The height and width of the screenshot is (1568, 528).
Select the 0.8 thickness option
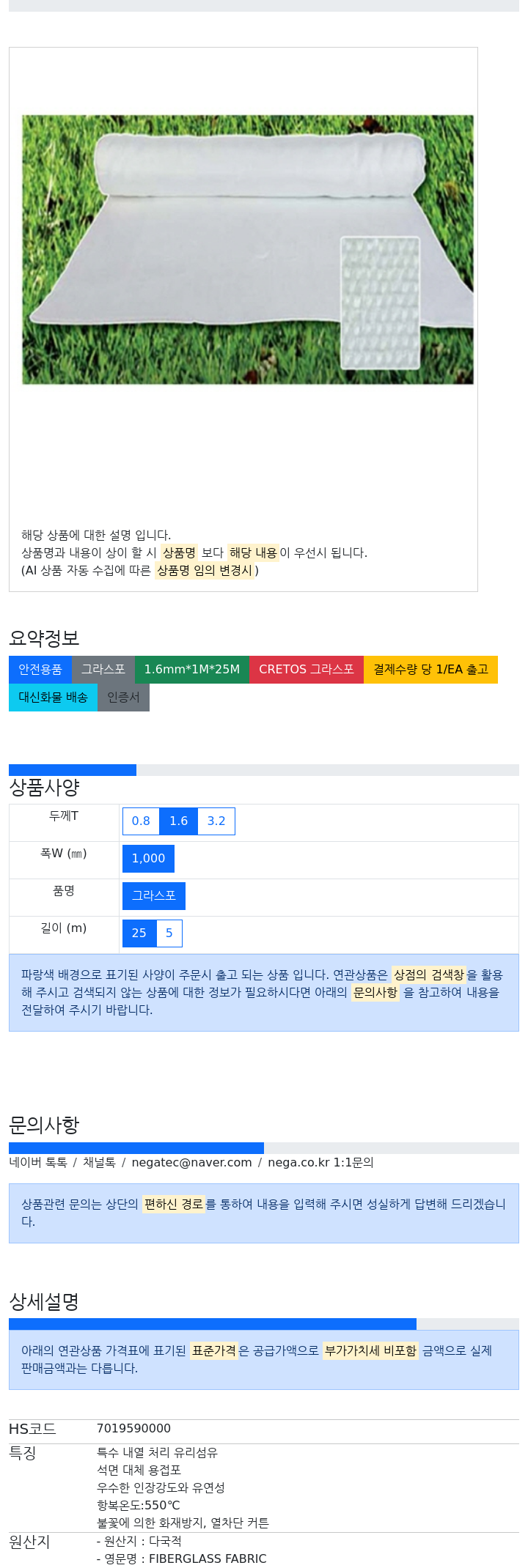[x=141, y=821]
